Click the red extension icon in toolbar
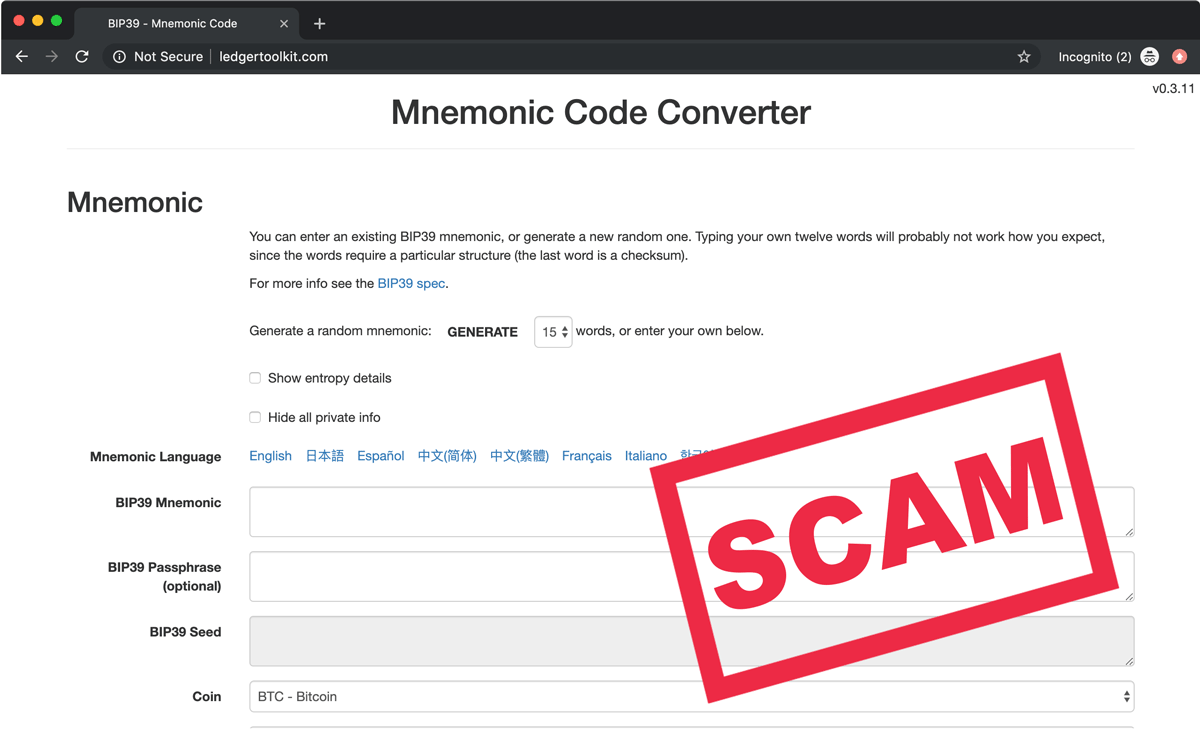The height and width of the screenshot is (729, 1200). point(1180,57)
